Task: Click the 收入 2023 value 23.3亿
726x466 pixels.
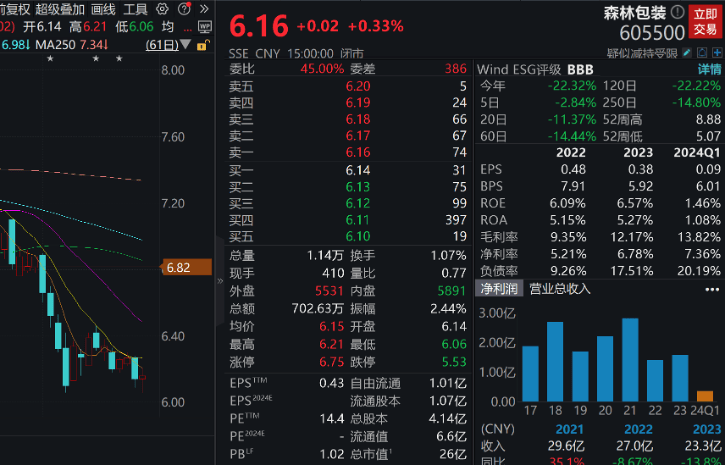Action: point(702,447)
